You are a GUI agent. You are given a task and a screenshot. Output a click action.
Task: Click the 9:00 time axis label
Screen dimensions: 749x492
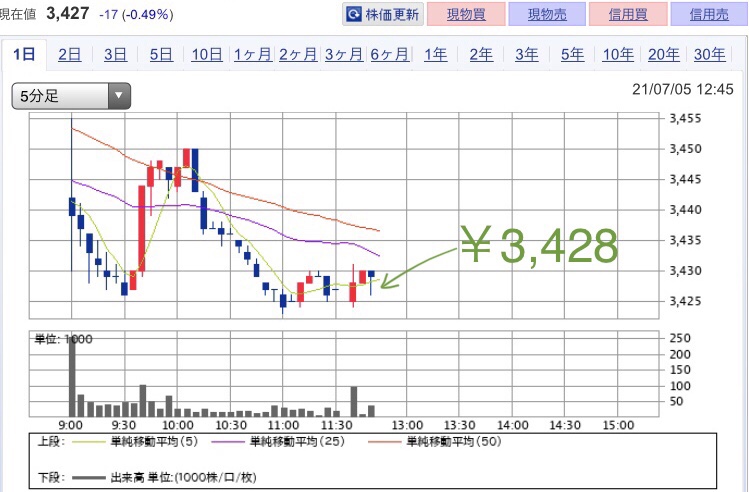coord(71,425)
